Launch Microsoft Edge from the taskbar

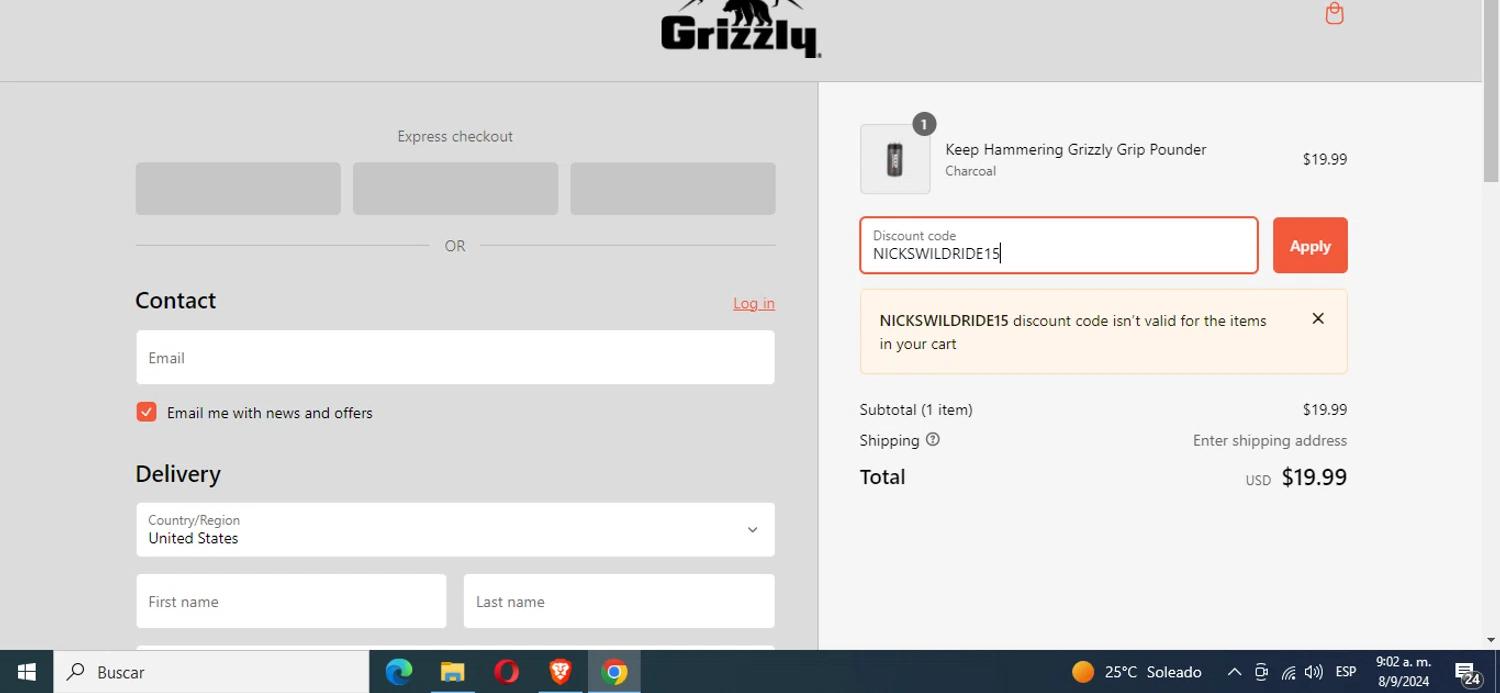[x=399, y=672]
